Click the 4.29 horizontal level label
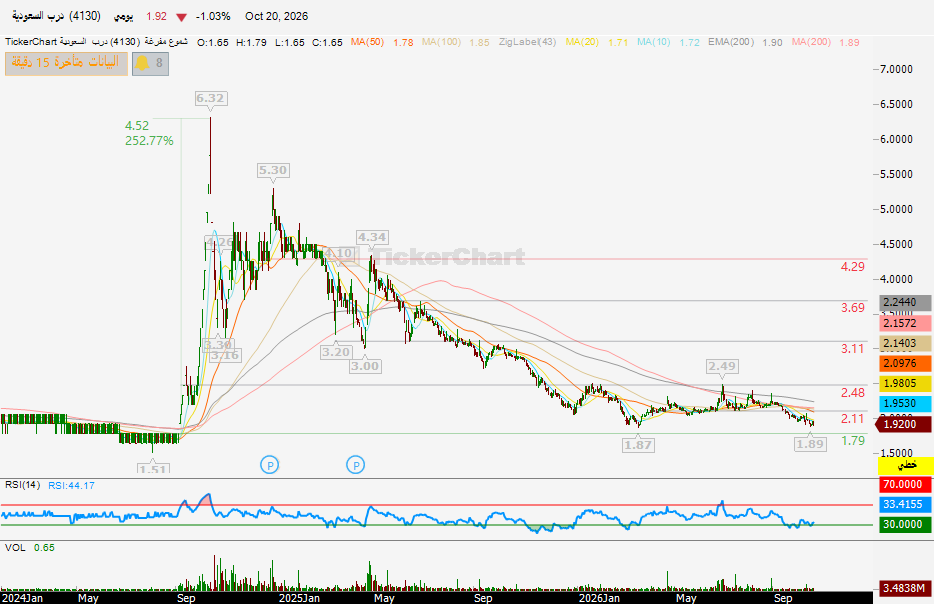This screenshot has height=604, width=934. click(x=852, y=267)
